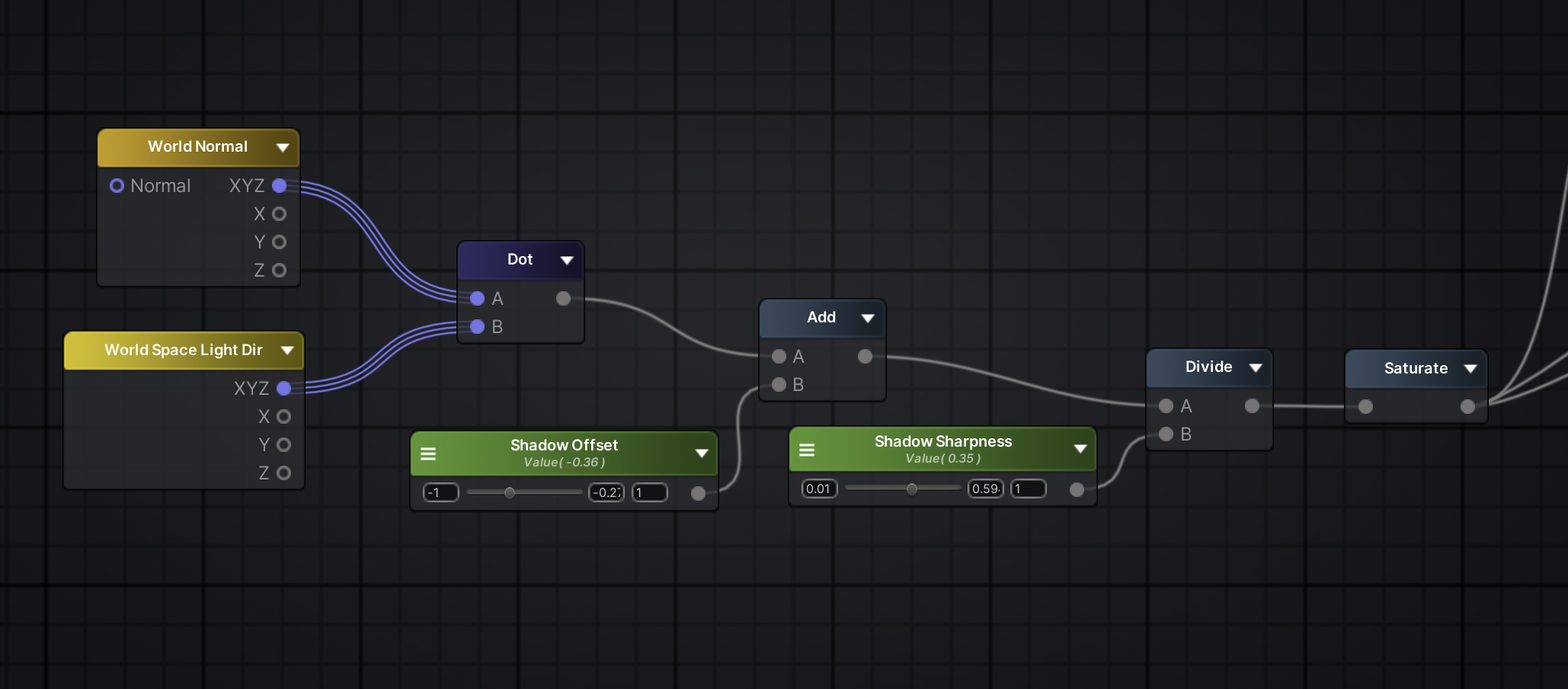Click the Shadow Offset output port
The height and width of the screenshot is (689, 1568).
(x=698, y=493)
